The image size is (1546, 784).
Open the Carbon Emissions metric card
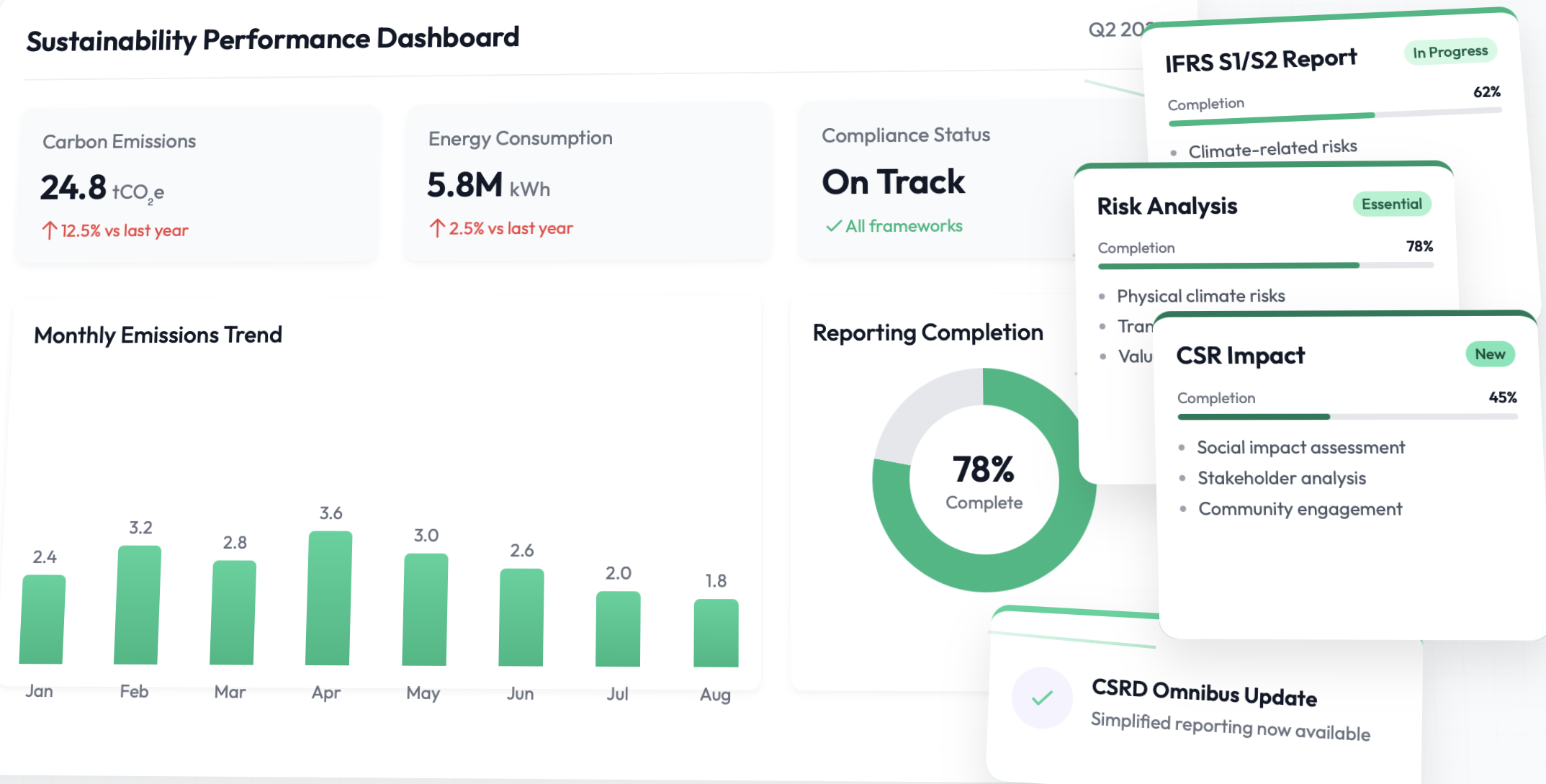194,184
